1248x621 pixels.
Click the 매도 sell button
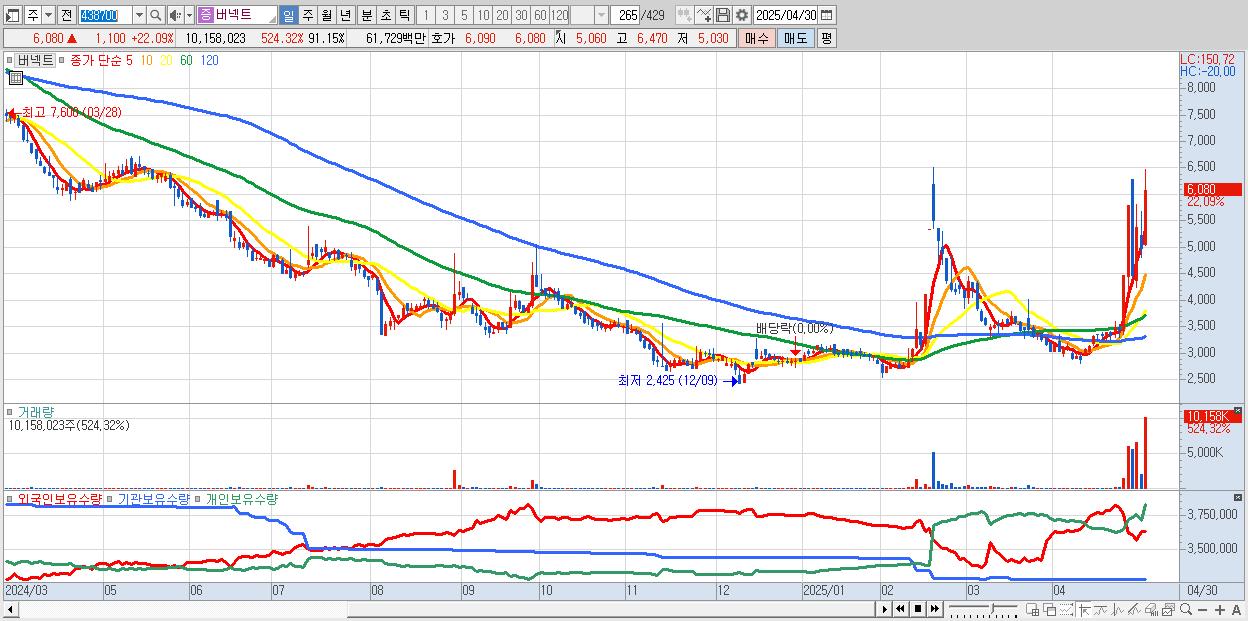tap(795, 38)
